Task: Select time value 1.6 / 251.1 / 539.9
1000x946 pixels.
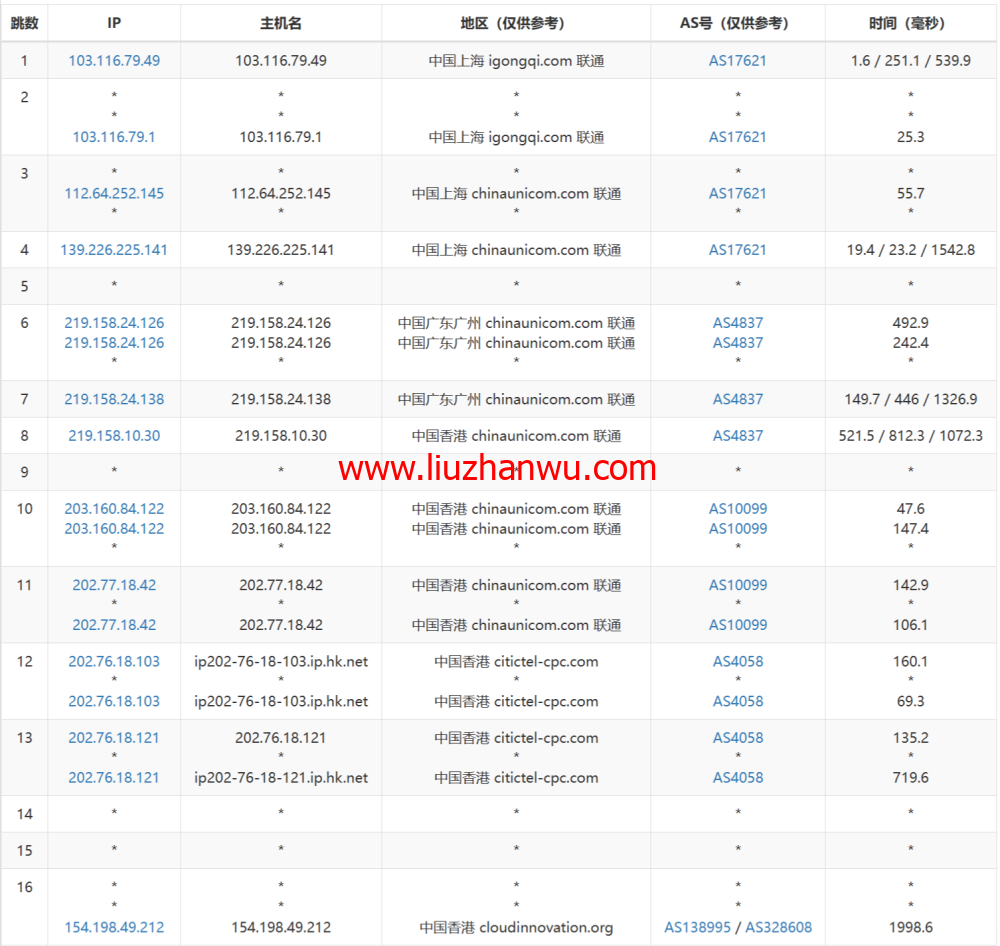Action: 910,61
